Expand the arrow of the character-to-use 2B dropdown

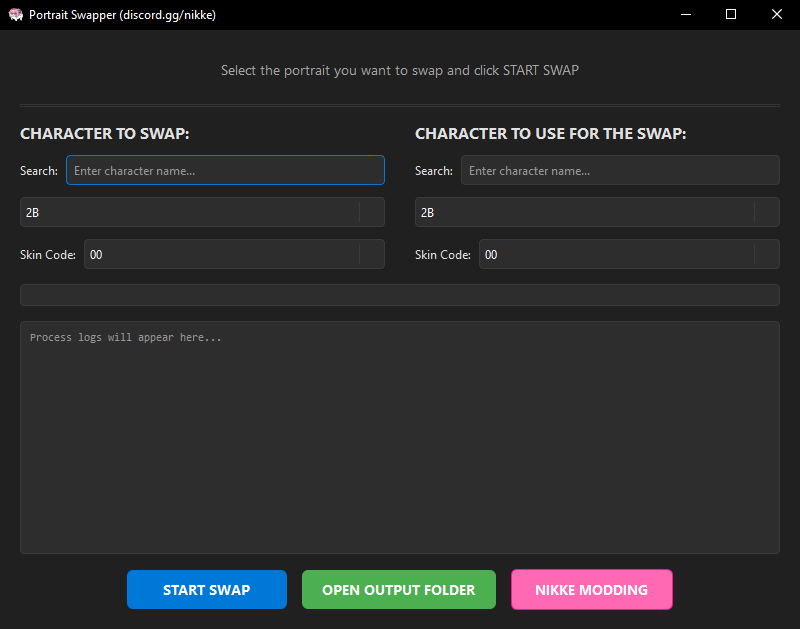click(x=766, y=212)
